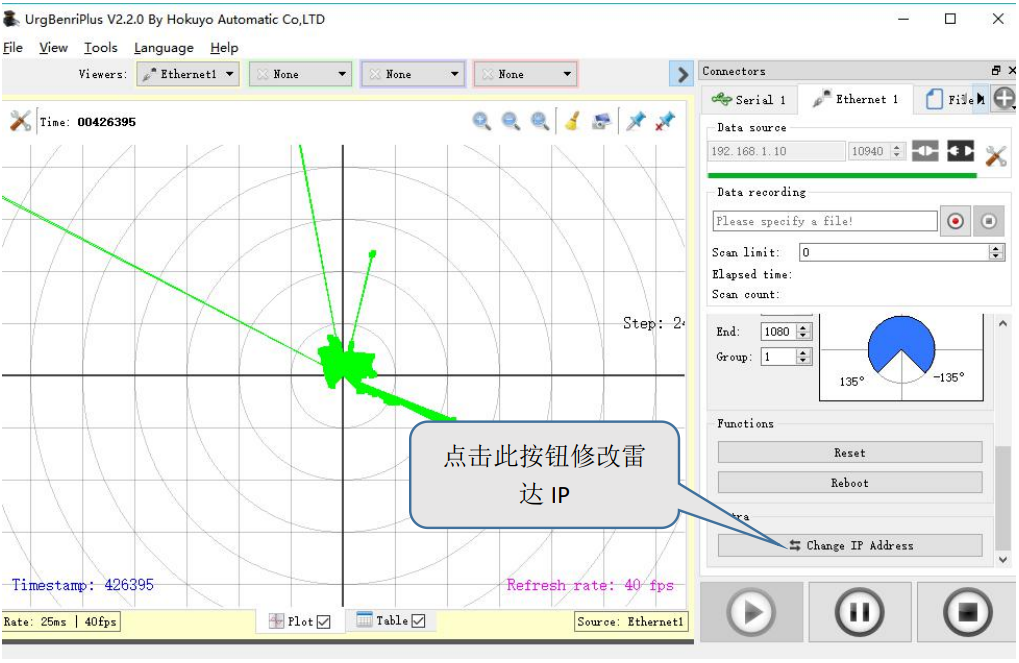Viewport: 1019px width, 663px height.
Task: Expand the red-bordered None viewer dropdown
Action: (525, 74)
